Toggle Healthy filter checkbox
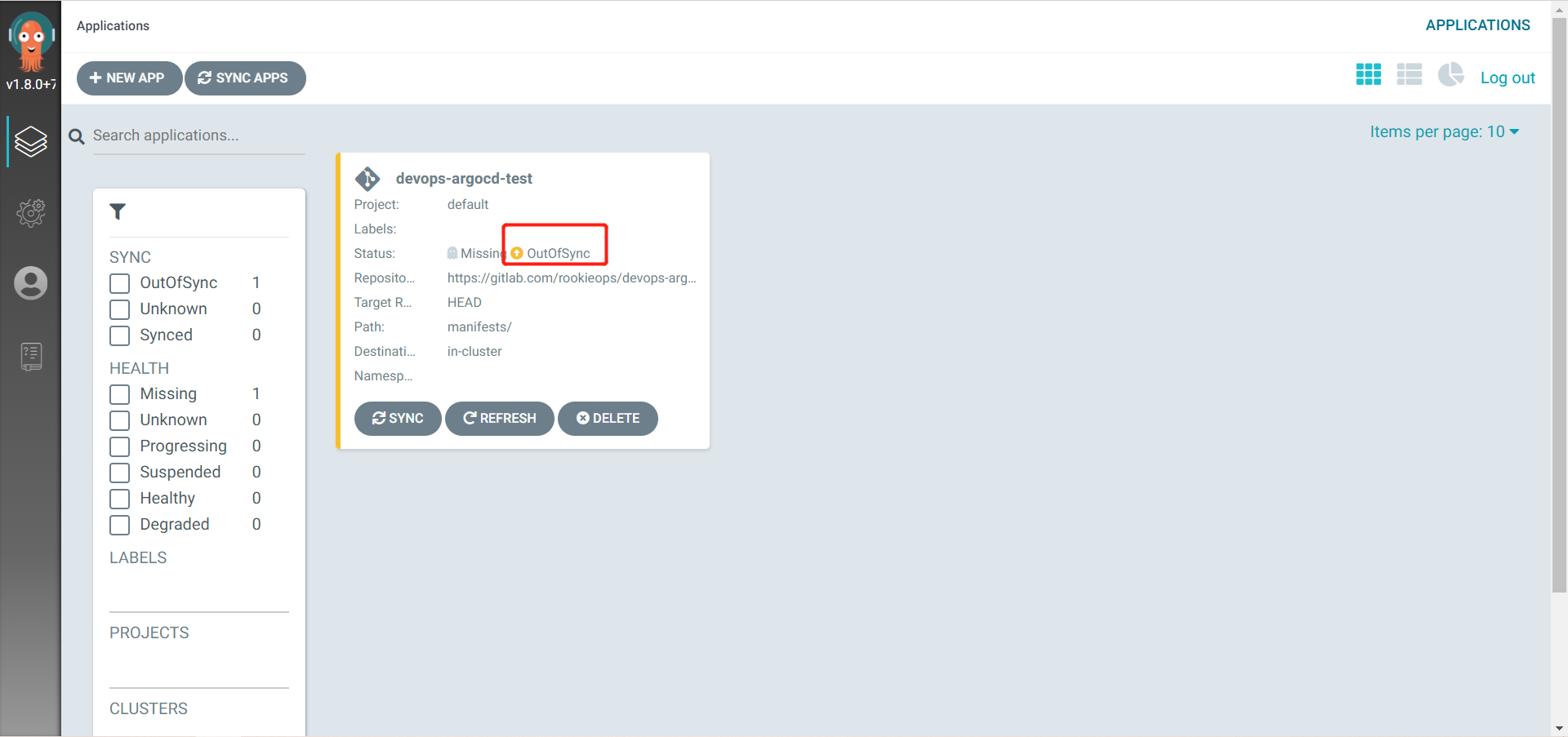 120,499
